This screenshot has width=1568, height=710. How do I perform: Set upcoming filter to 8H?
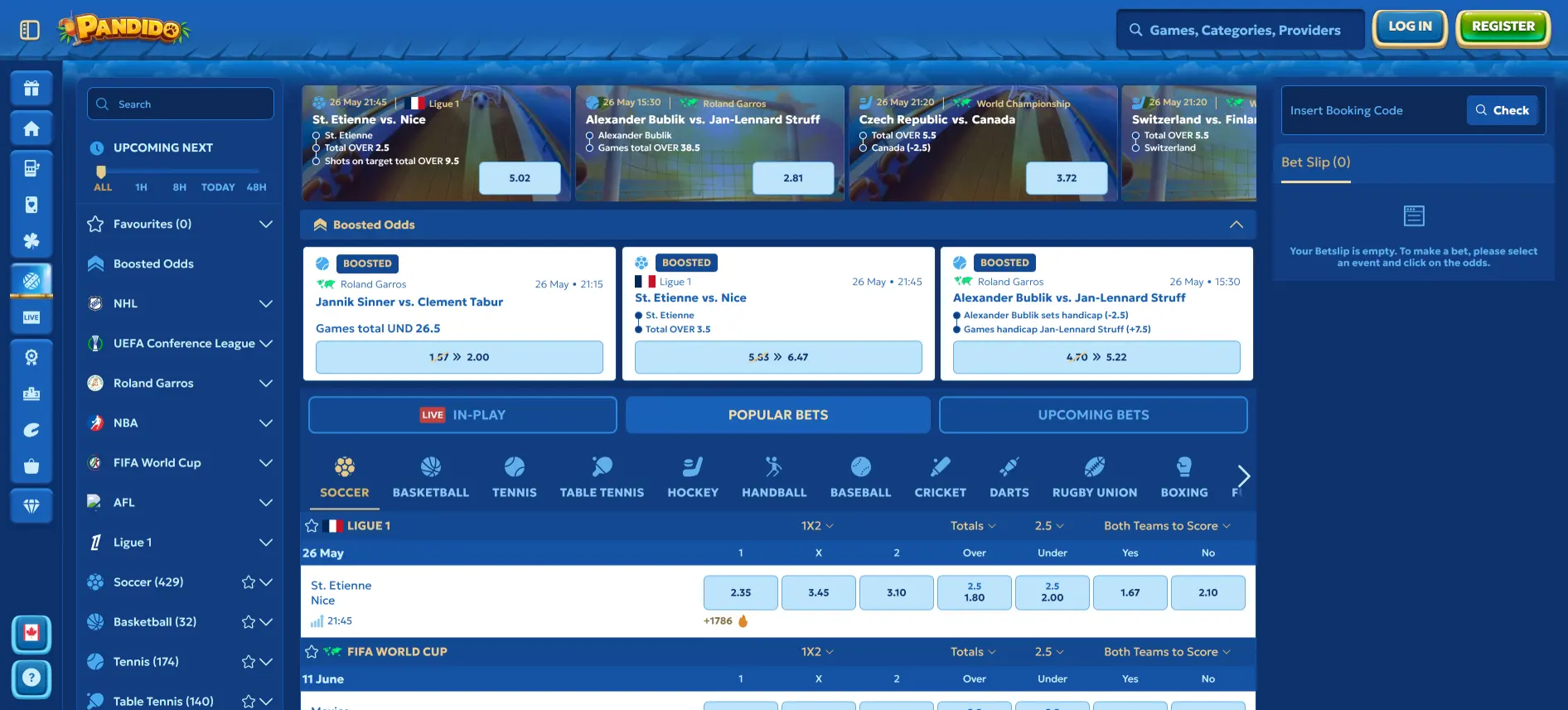pos(179,187)
